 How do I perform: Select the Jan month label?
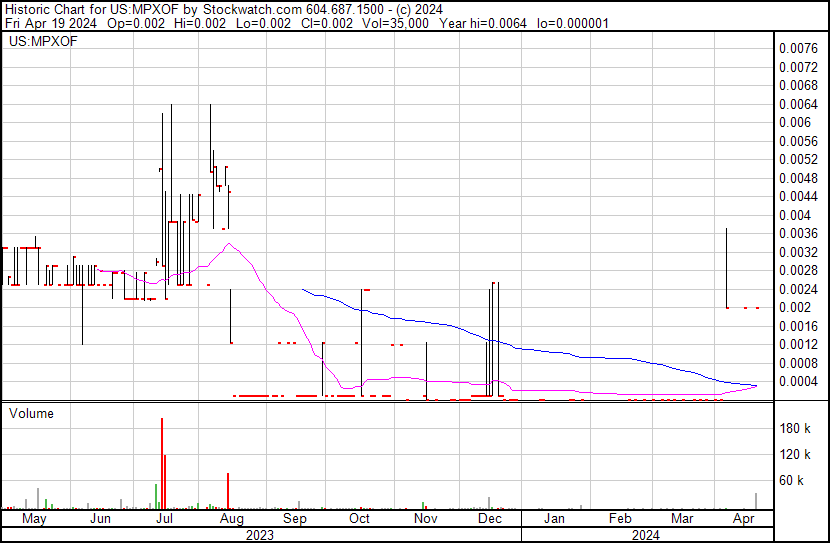[554, 520]
